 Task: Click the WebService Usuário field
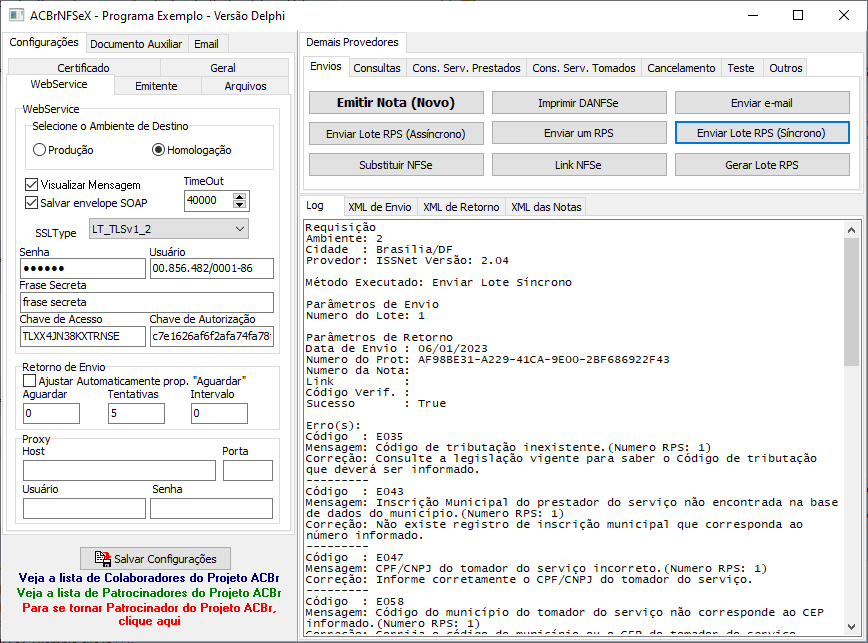pos(211,268)
